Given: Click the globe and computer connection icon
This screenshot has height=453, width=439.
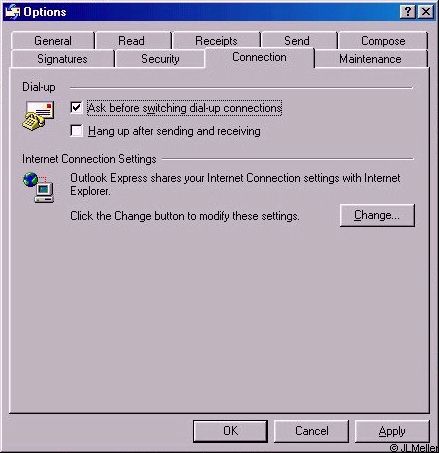Looking at the screenshot, I should point(39,187).
